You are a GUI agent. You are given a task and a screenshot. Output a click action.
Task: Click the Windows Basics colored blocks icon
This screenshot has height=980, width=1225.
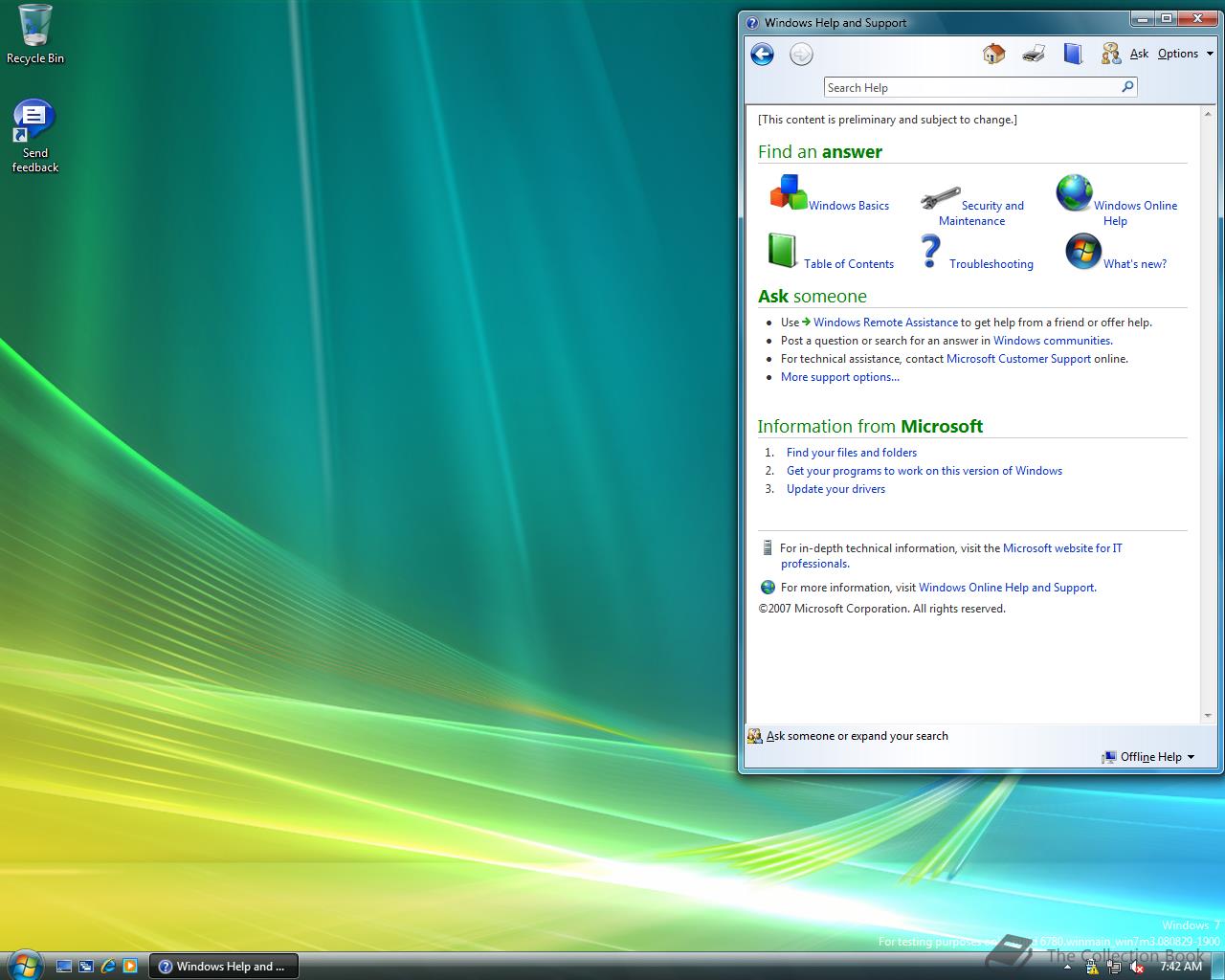tap(789, 192)
